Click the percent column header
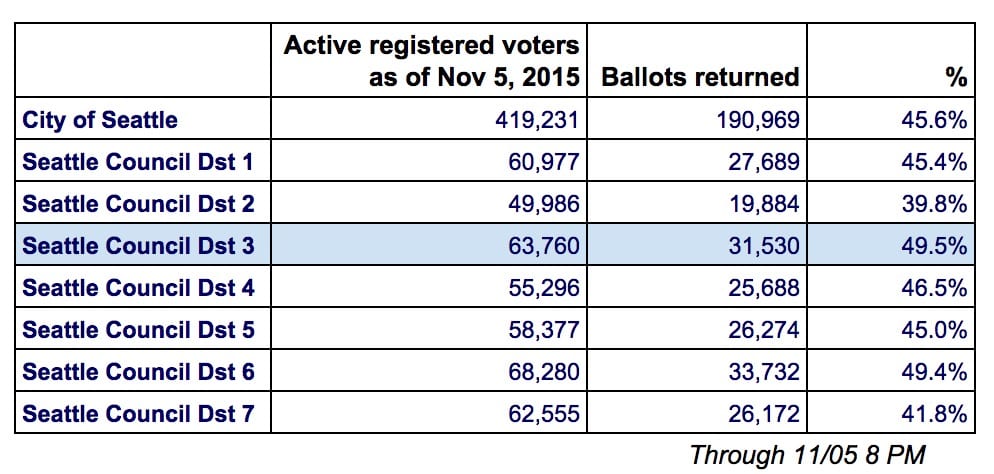The width and height of the screenshot is (994, 474). (x=955, y=77)
